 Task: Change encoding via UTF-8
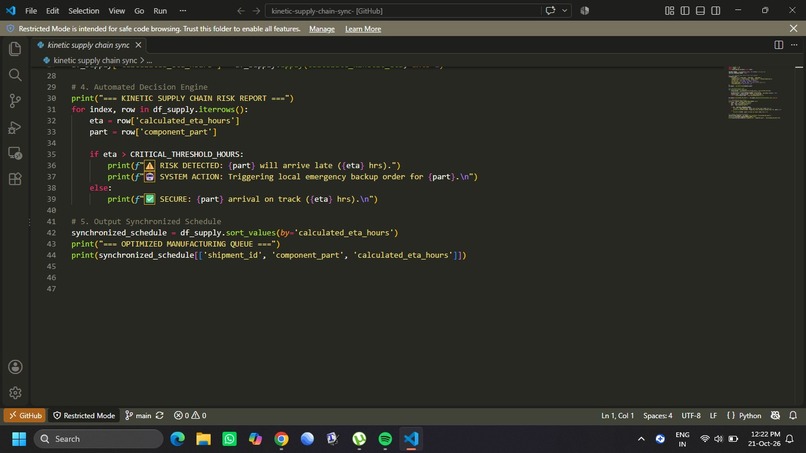691,415
